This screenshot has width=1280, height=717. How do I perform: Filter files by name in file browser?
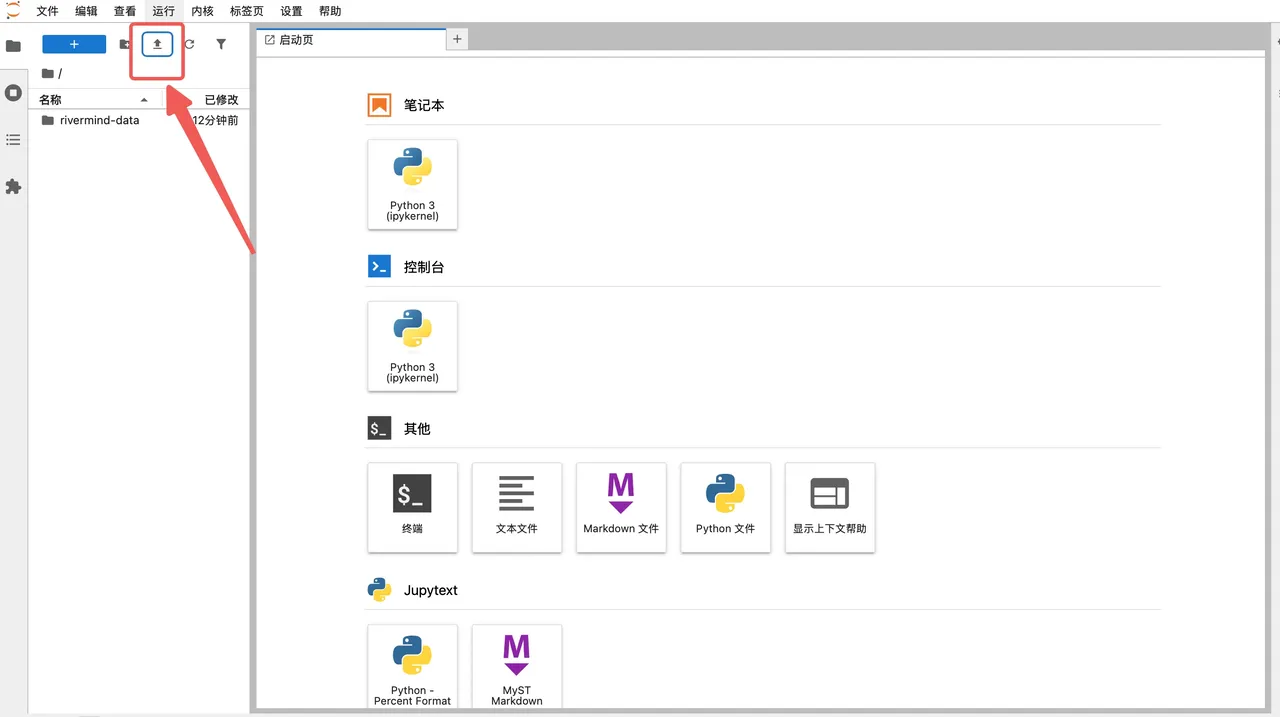click(221, 44)
